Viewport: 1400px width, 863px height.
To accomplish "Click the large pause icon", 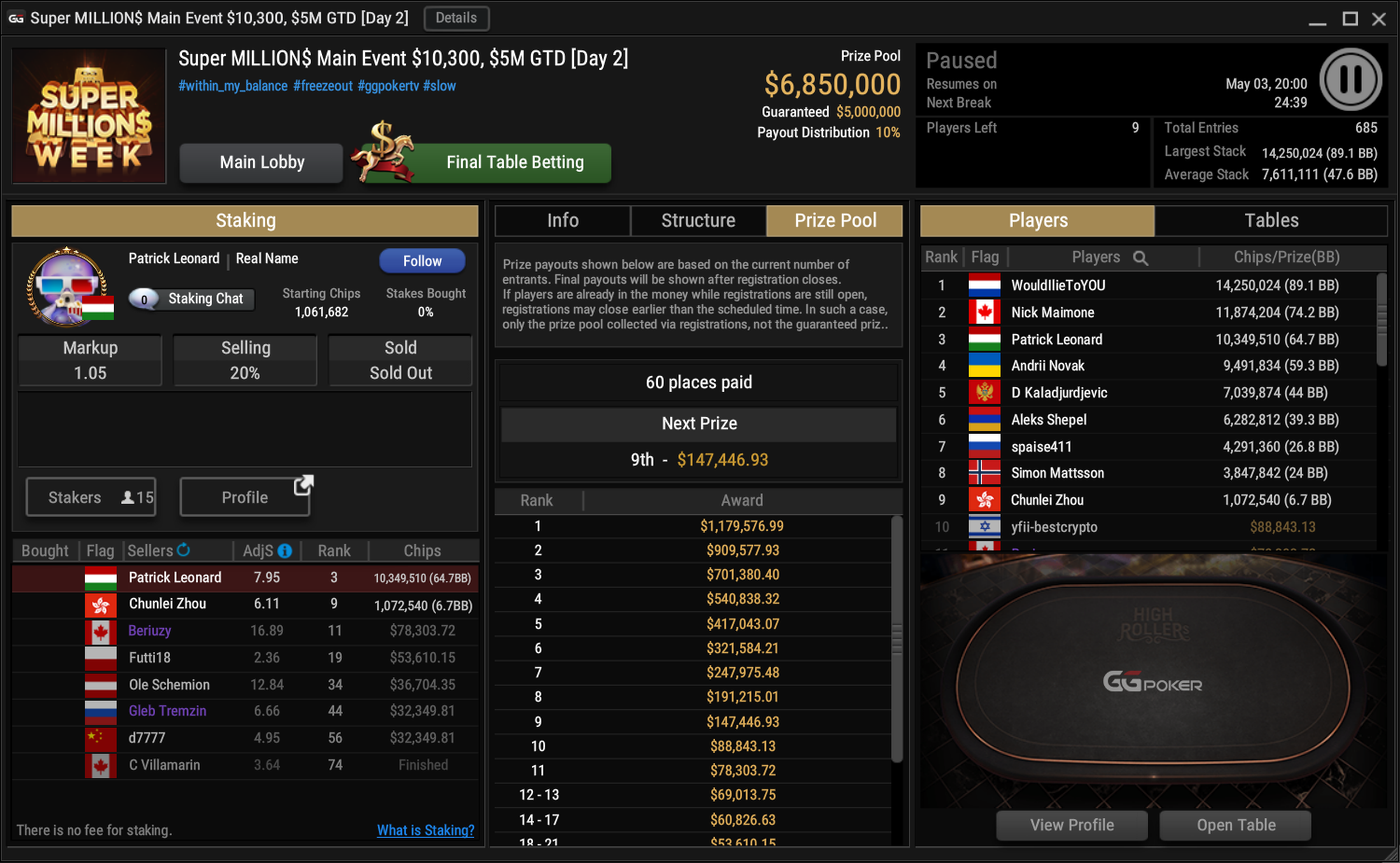I will tap(1350, 79).
